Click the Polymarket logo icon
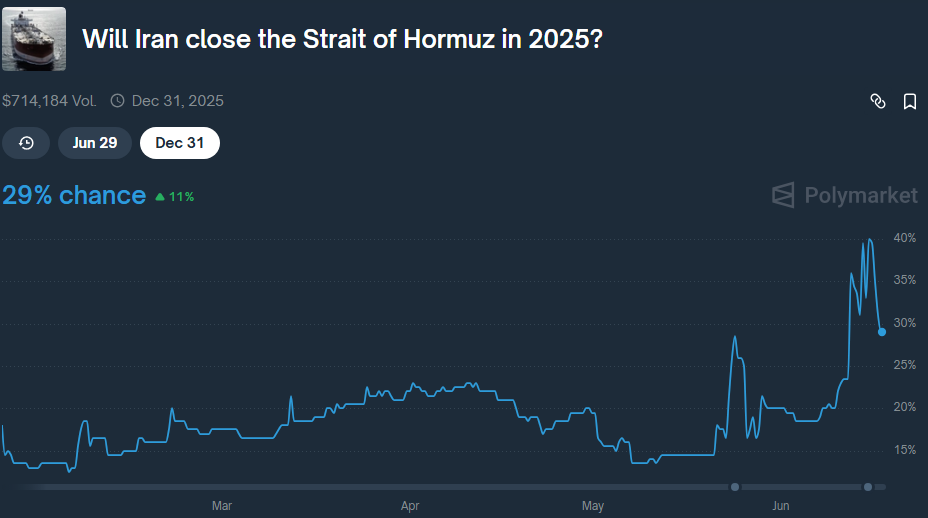928x518 pixels. [x=784, y=195]
